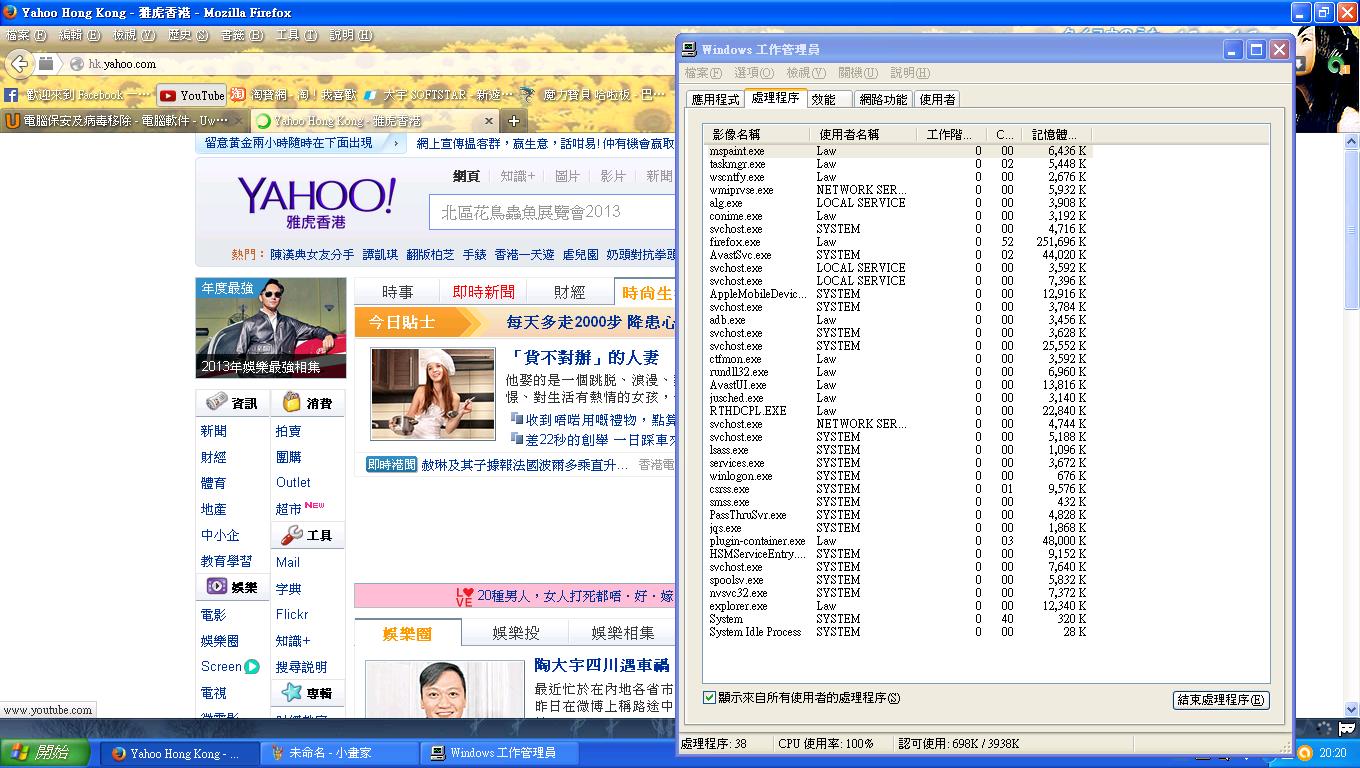Open the 資訊 newspaper icon section
Screen dimensions: 1360x768
[x=232, y=403]
